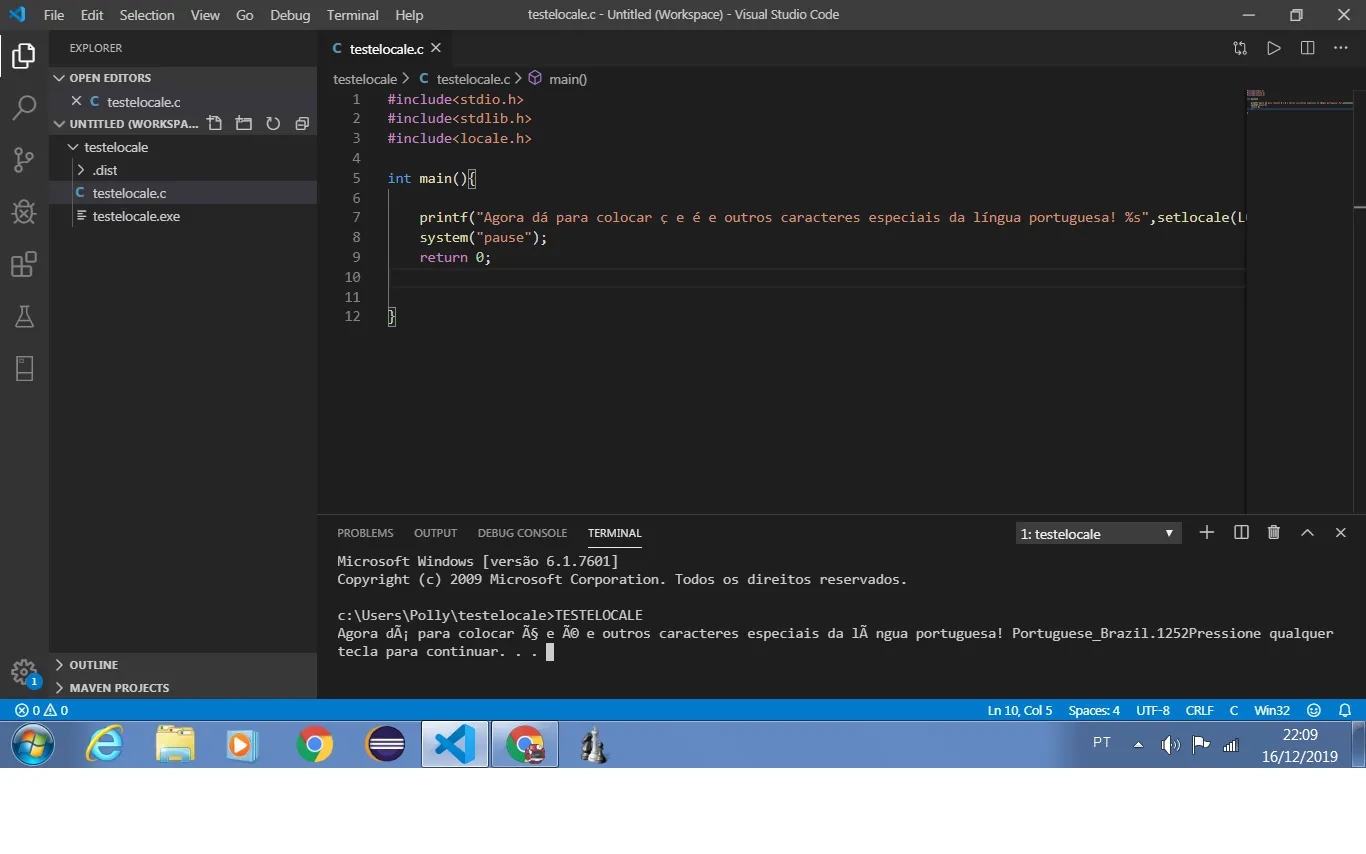Click the Run code play button
This screenshot has width=1366, height=854.
tap(1273, 48)
